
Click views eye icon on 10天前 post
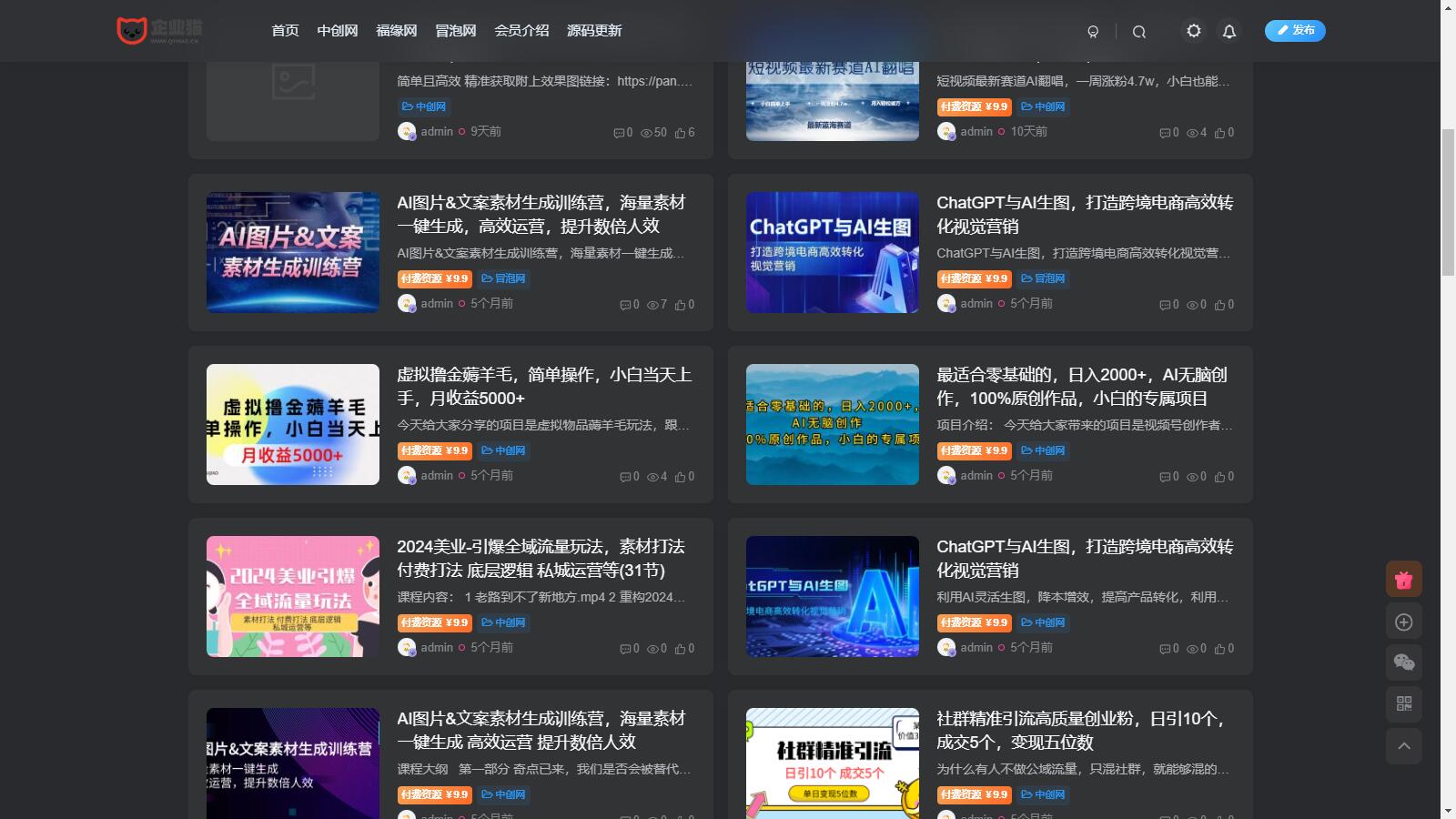1192,133
